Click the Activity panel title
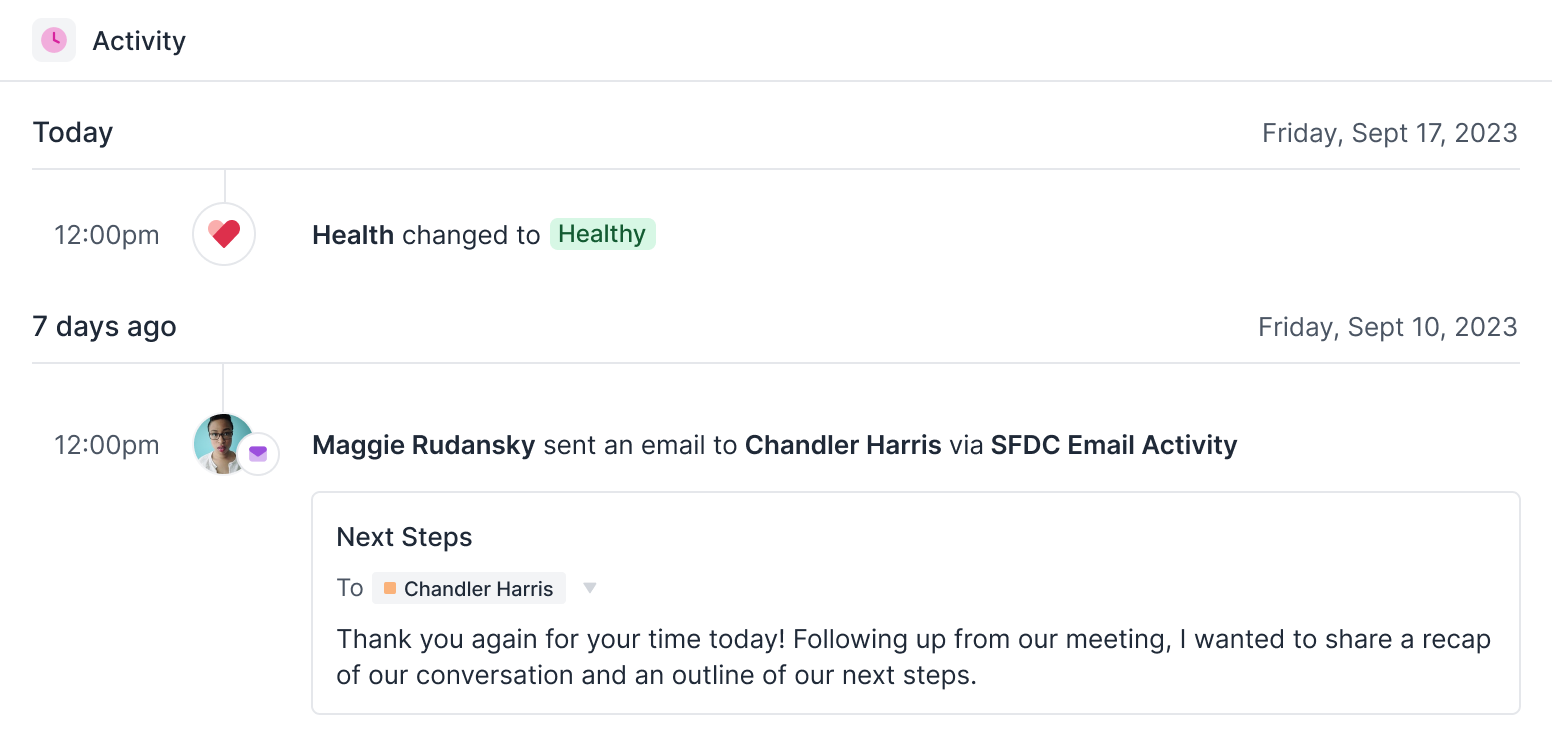1552x746 pixels. (x=139, y=41)
